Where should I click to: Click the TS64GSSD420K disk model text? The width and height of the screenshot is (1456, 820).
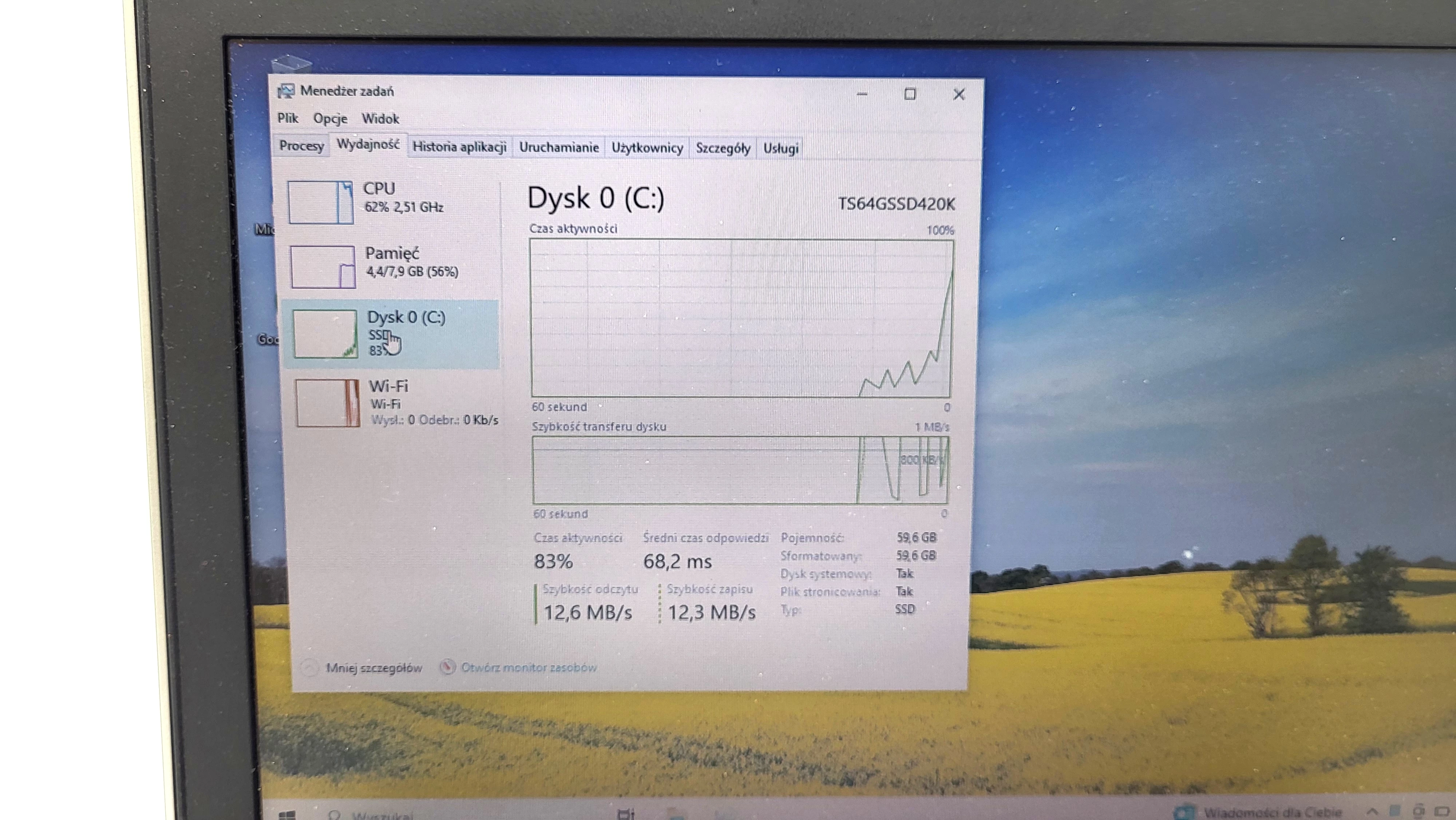click(897, 204)
